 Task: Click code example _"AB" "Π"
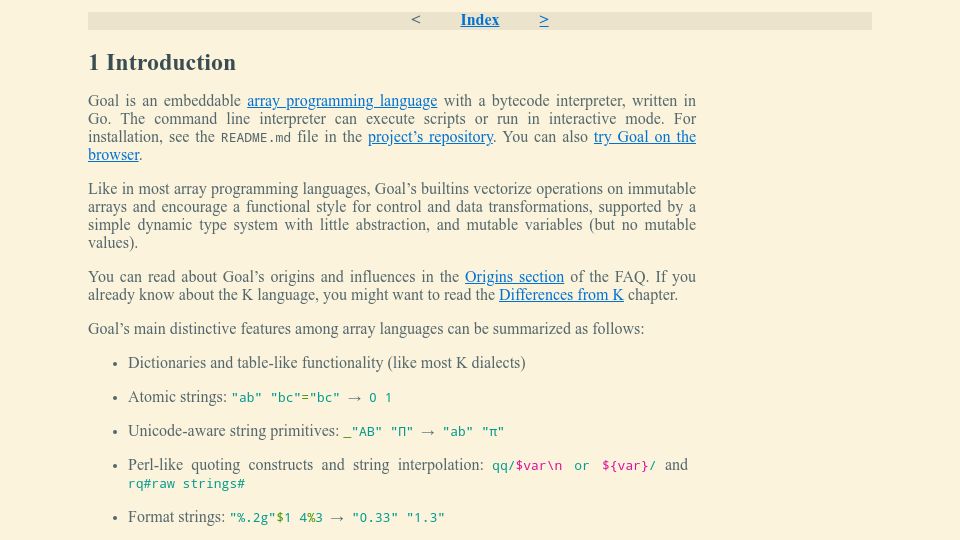(x=378, y=432)
